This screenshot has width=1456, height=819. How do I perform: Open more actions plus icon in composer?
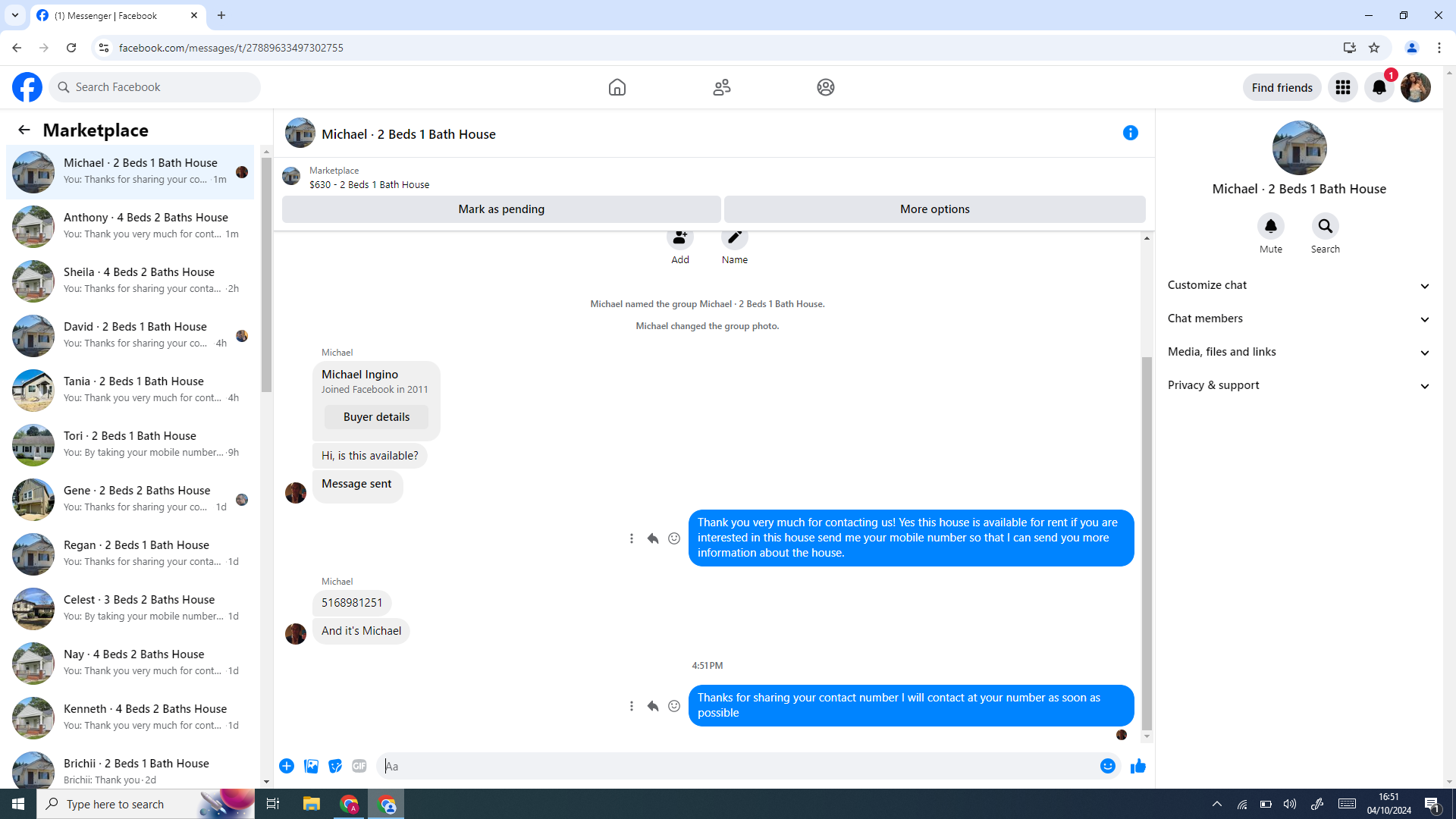[287, 766]
